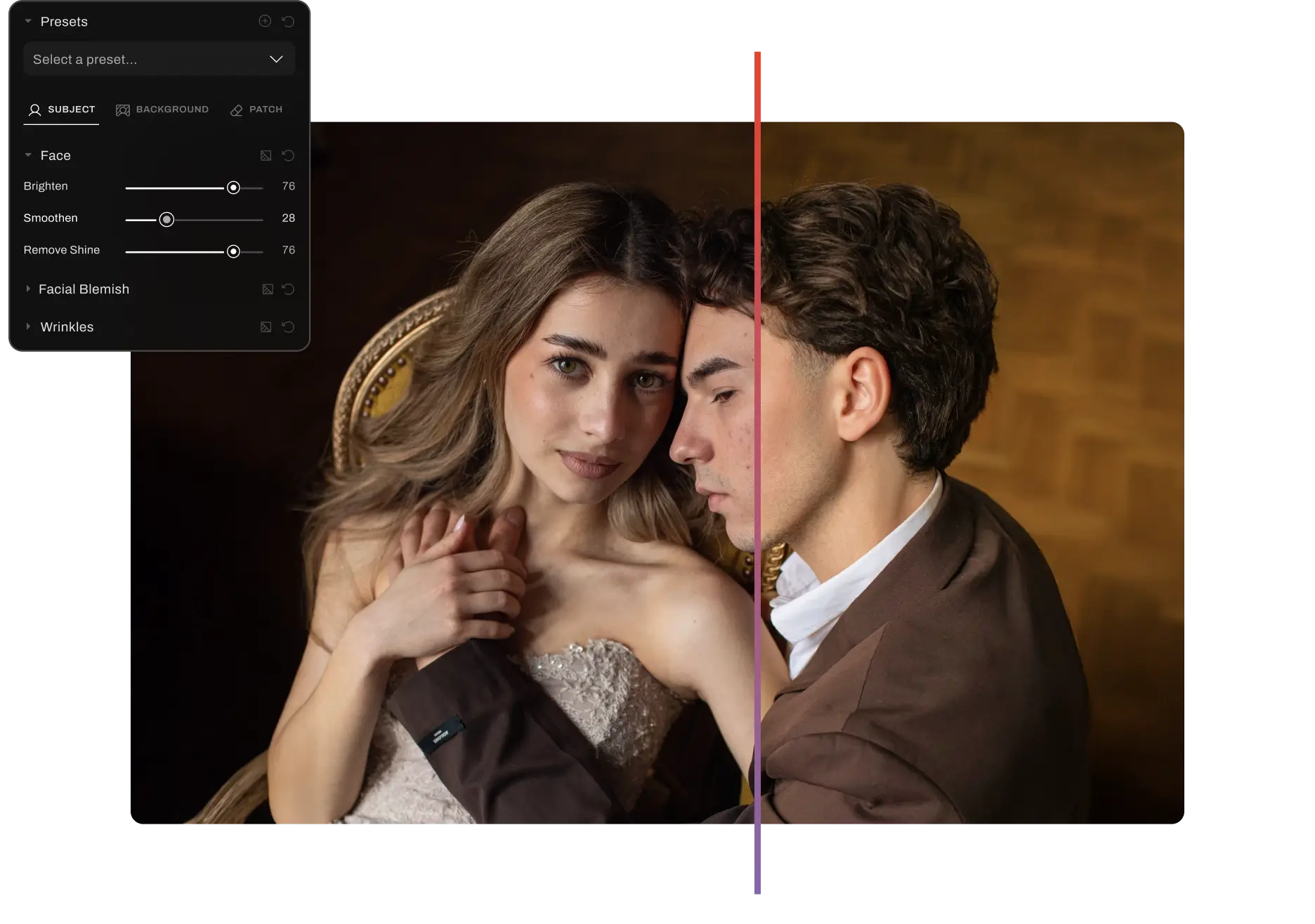Switch to the Subject tab

click(x=61, y=110)
